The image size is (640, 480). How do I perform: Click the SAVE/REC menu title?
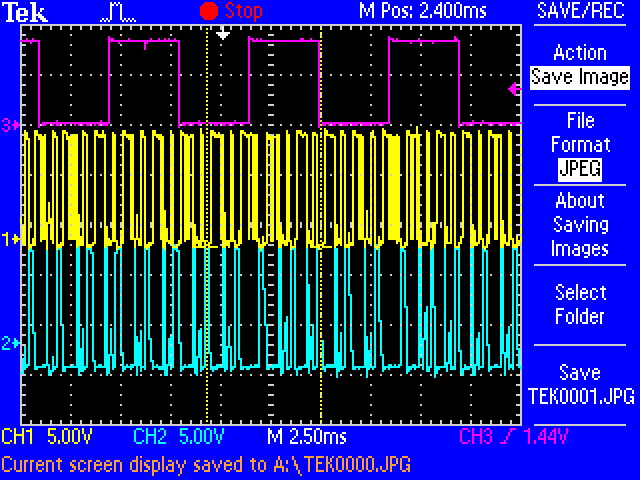coord(580,11)
